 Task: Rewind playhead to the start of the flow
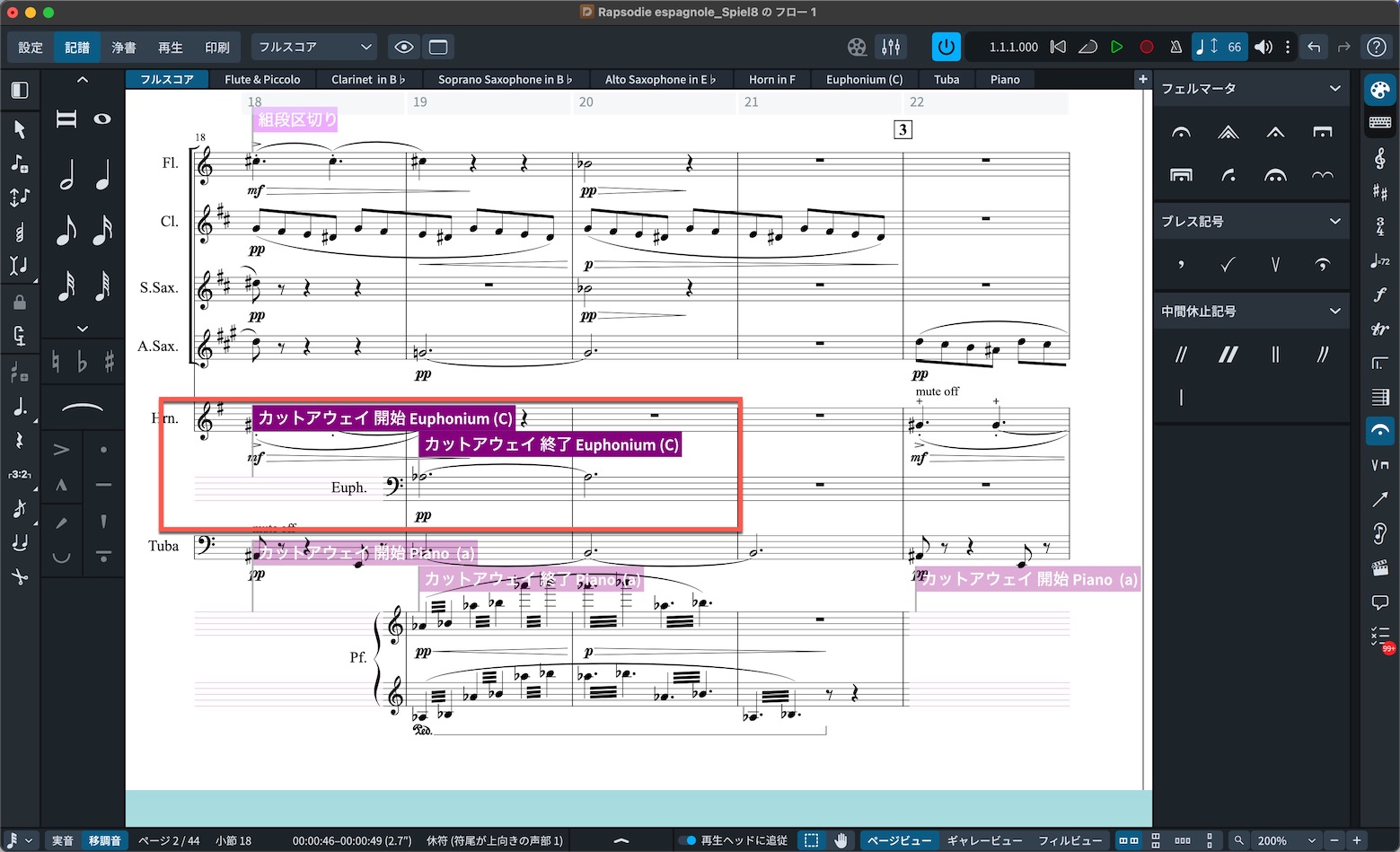click(1059, 47)
